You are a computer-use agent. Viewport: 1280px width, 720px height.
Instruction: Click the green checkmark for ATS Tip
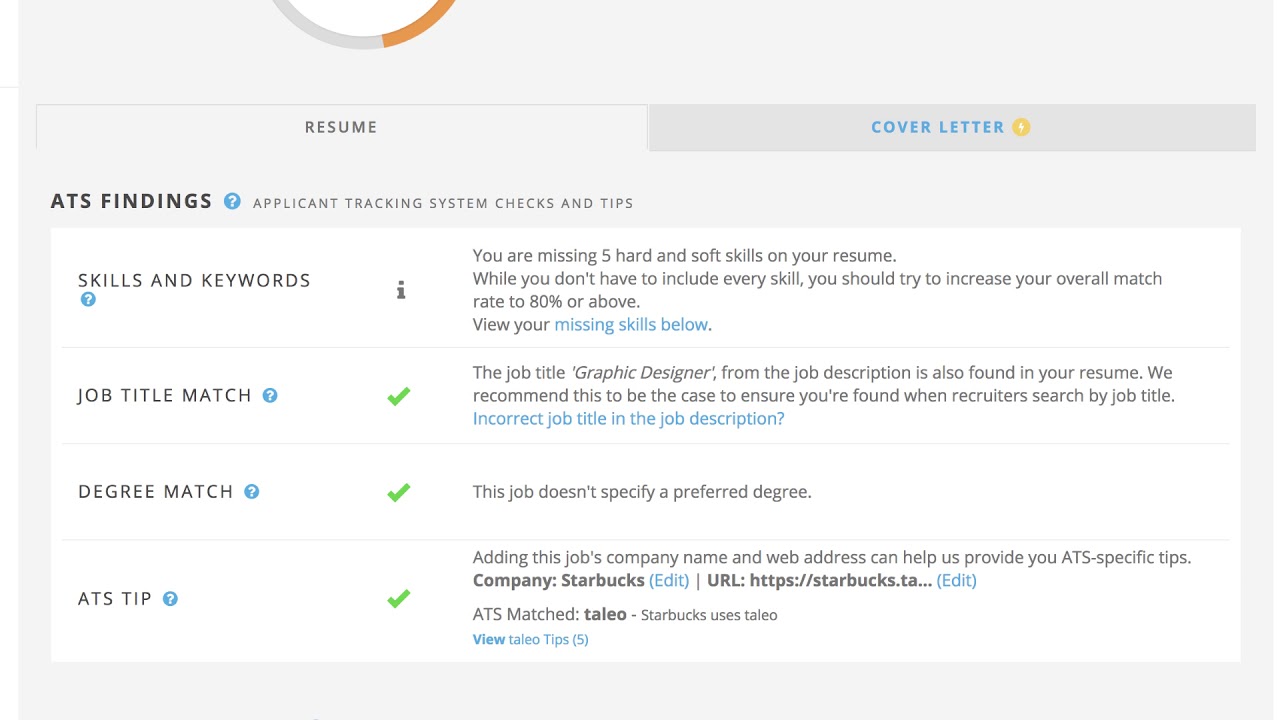click(399, 598)
